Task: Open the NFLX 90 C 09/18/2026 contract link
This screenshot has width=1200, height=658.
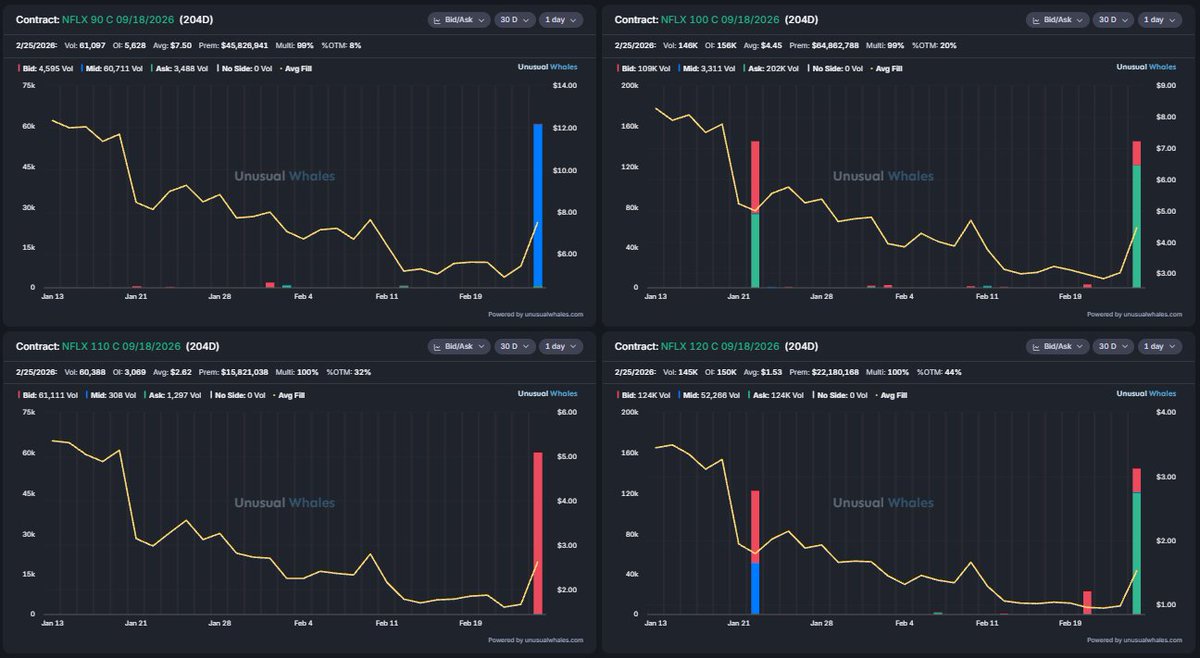Action: pos(120,19)
